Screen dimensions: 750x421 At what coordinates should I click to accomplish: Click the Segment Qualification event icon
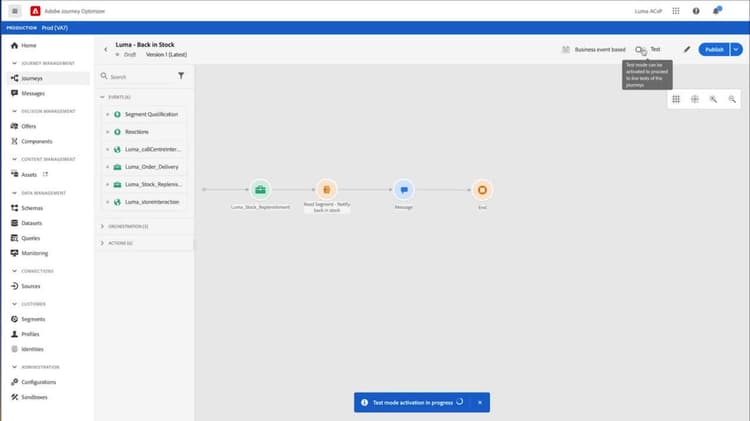pos(117,114)
